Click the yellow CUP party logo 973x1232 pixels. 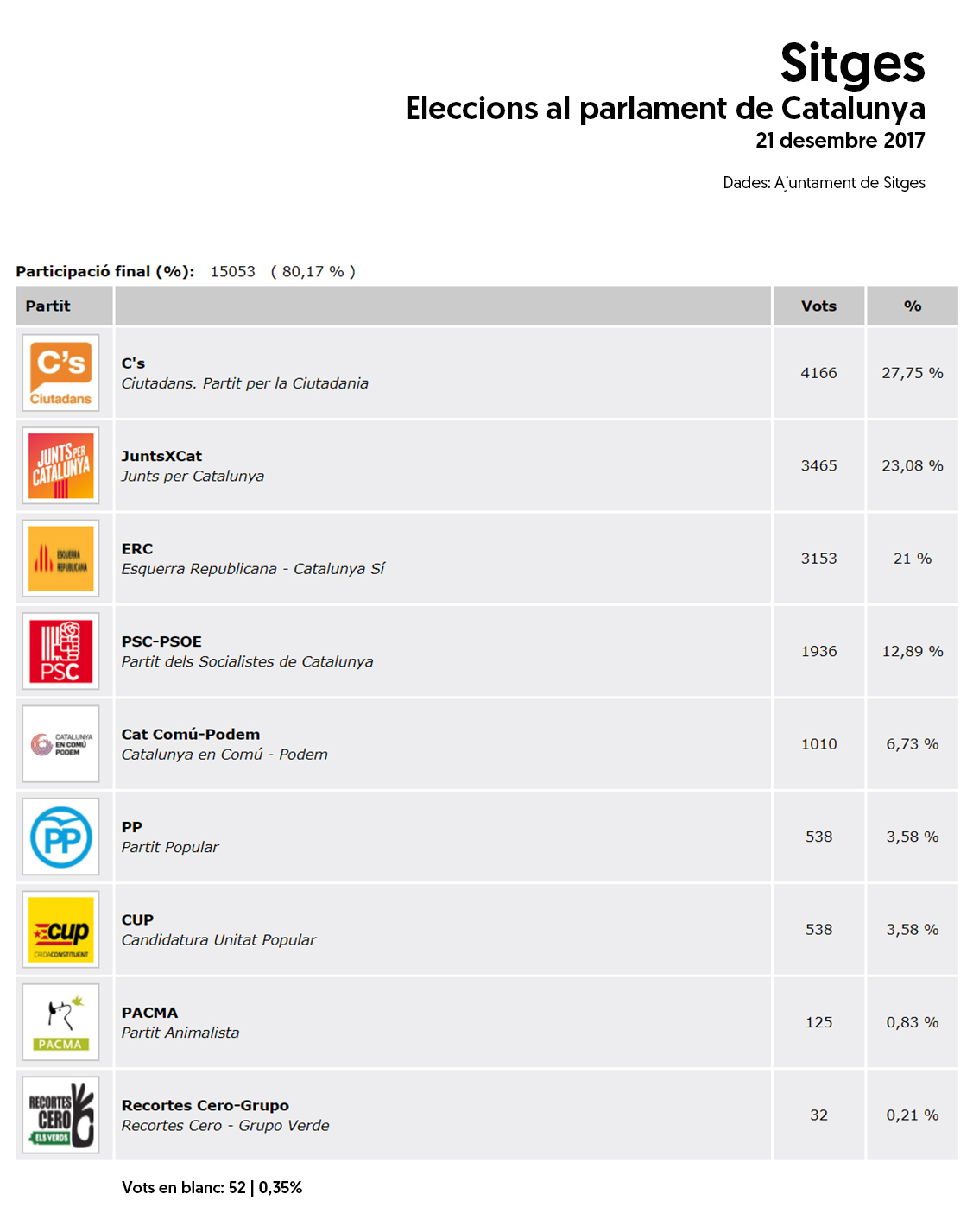point(60,930)
